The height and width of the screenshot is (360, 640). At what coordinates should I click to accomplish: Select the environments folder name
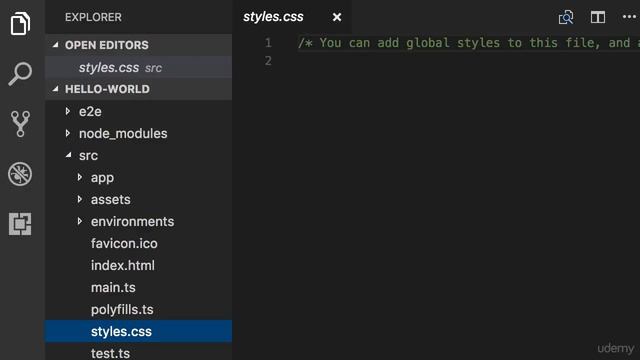pos(132,222)
